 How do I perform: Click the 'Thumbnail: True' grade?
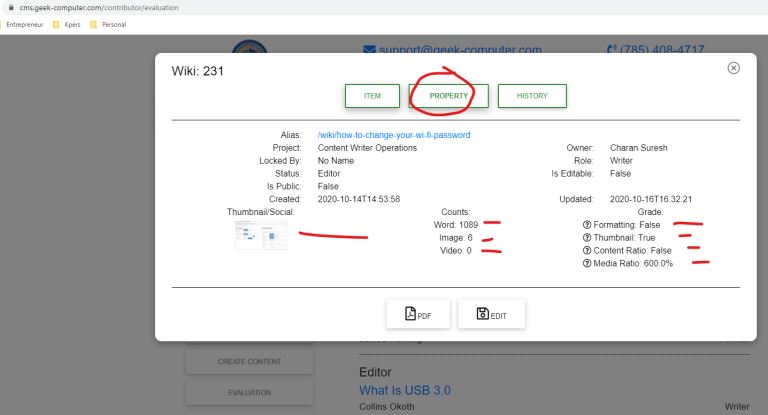(624, 238)
